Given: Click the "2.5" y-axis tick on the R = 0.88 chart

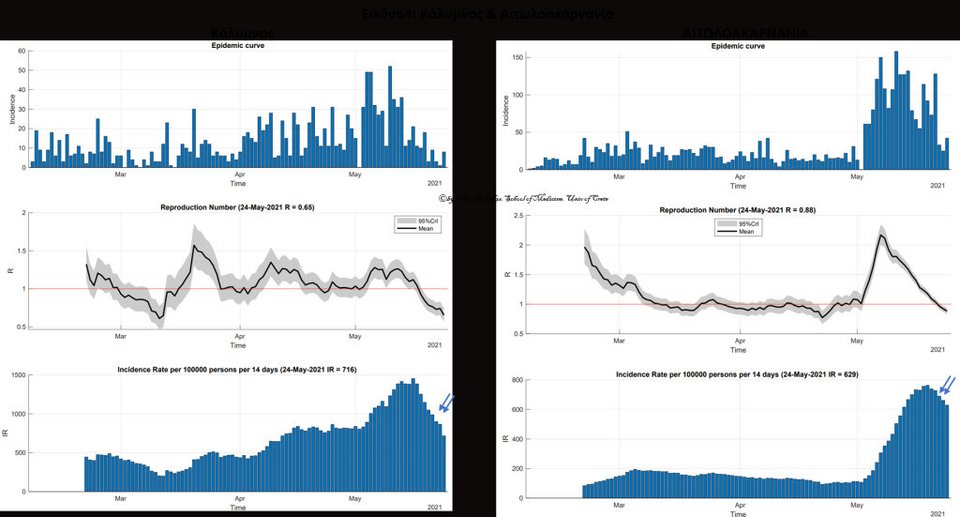Looking at the screenshot, I should 519,216.
